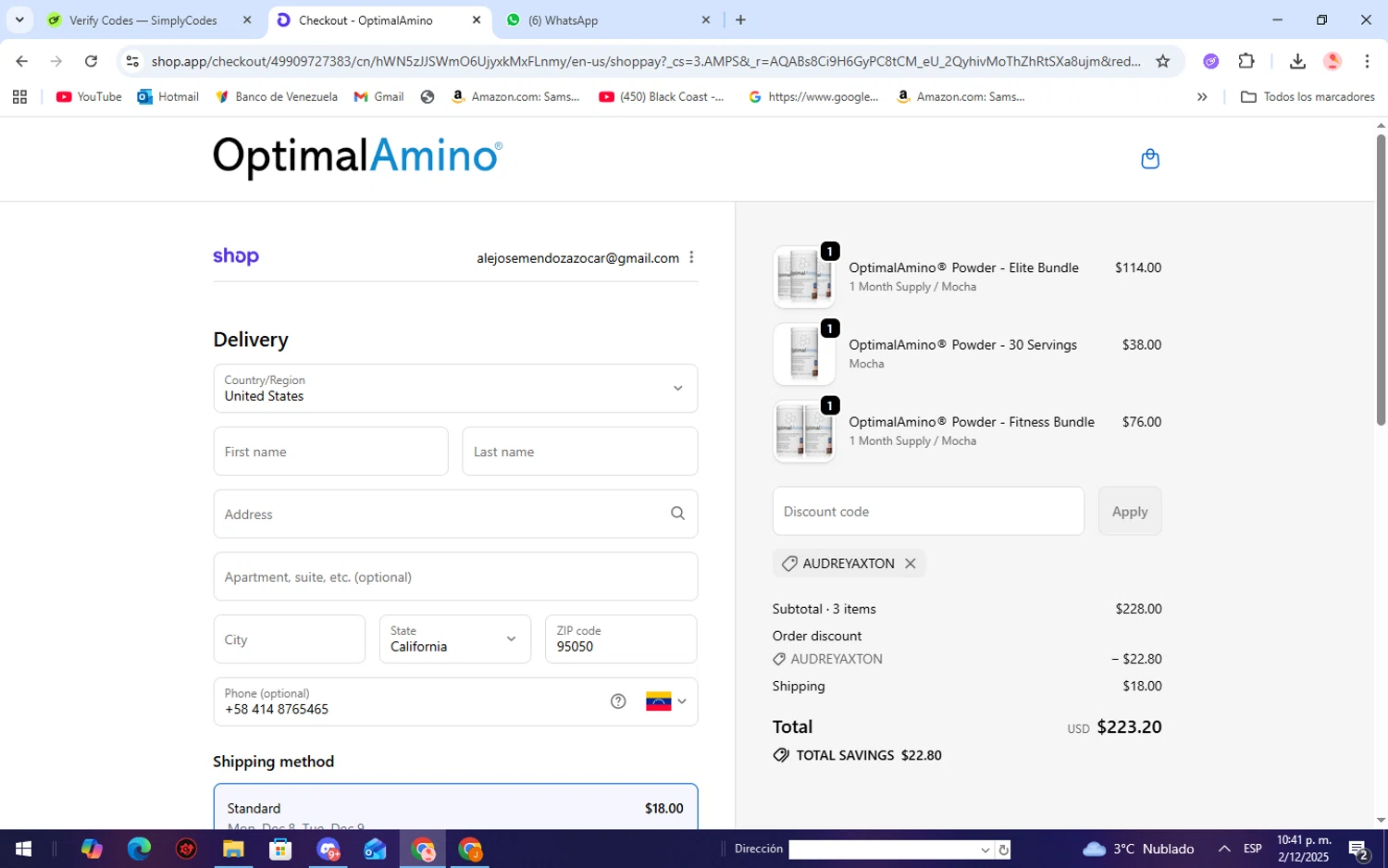Click the 3°C Nublado weather widget
Screen dimensions: 1388x868
1138,849
